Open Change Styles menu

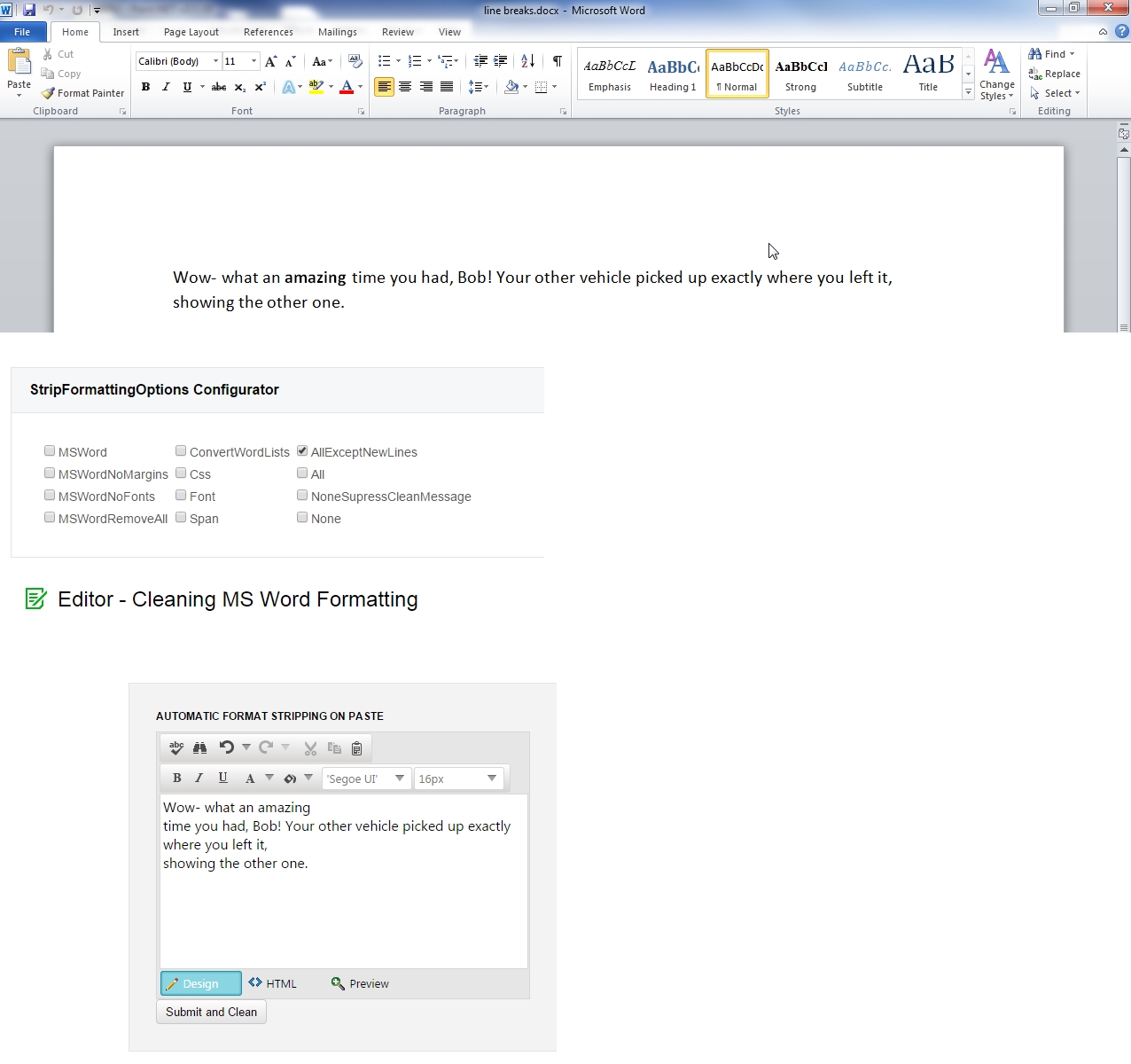(x=997, y=74)
